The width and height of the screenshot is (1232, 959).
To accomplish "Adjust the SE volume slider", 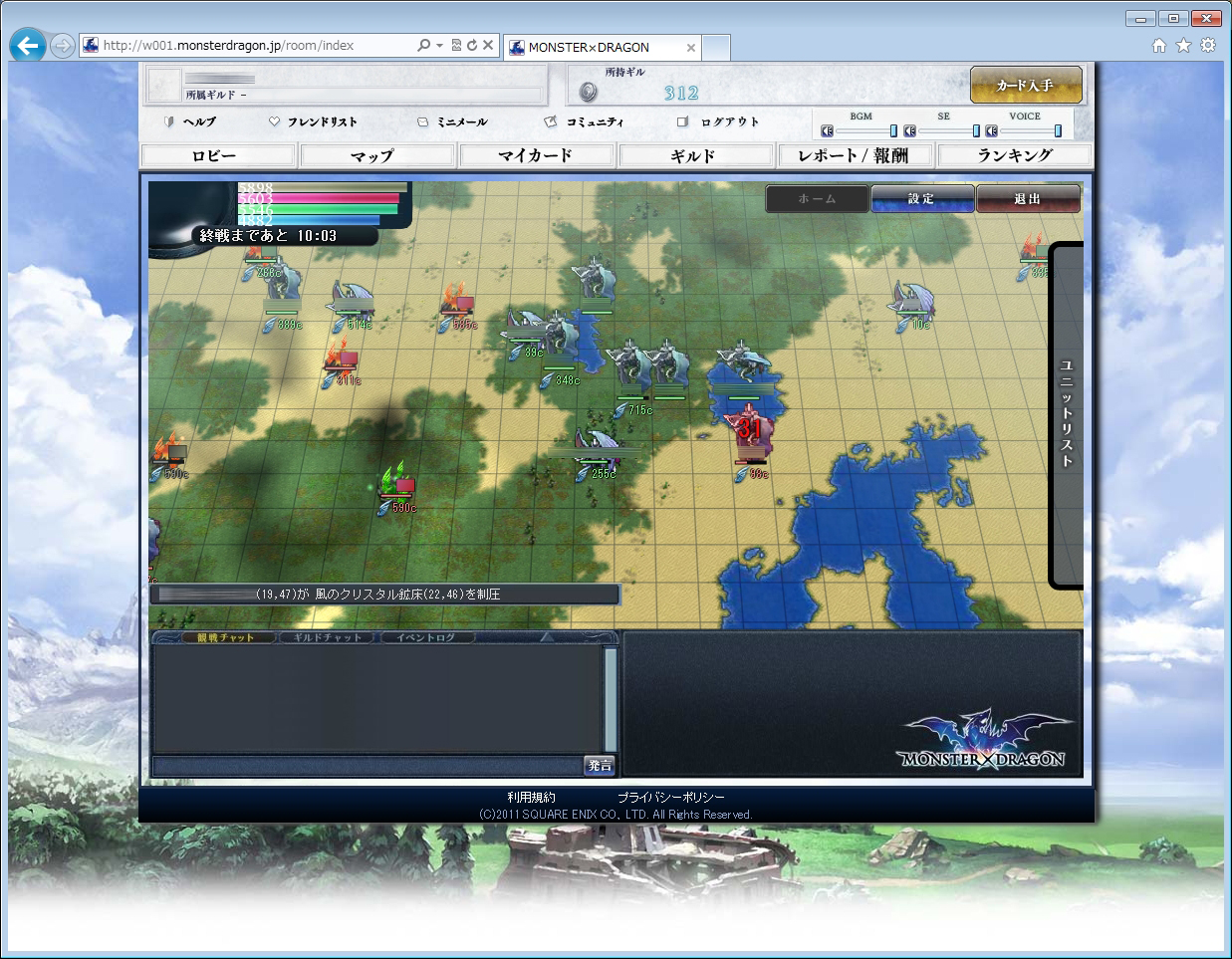I will (948, 130).
